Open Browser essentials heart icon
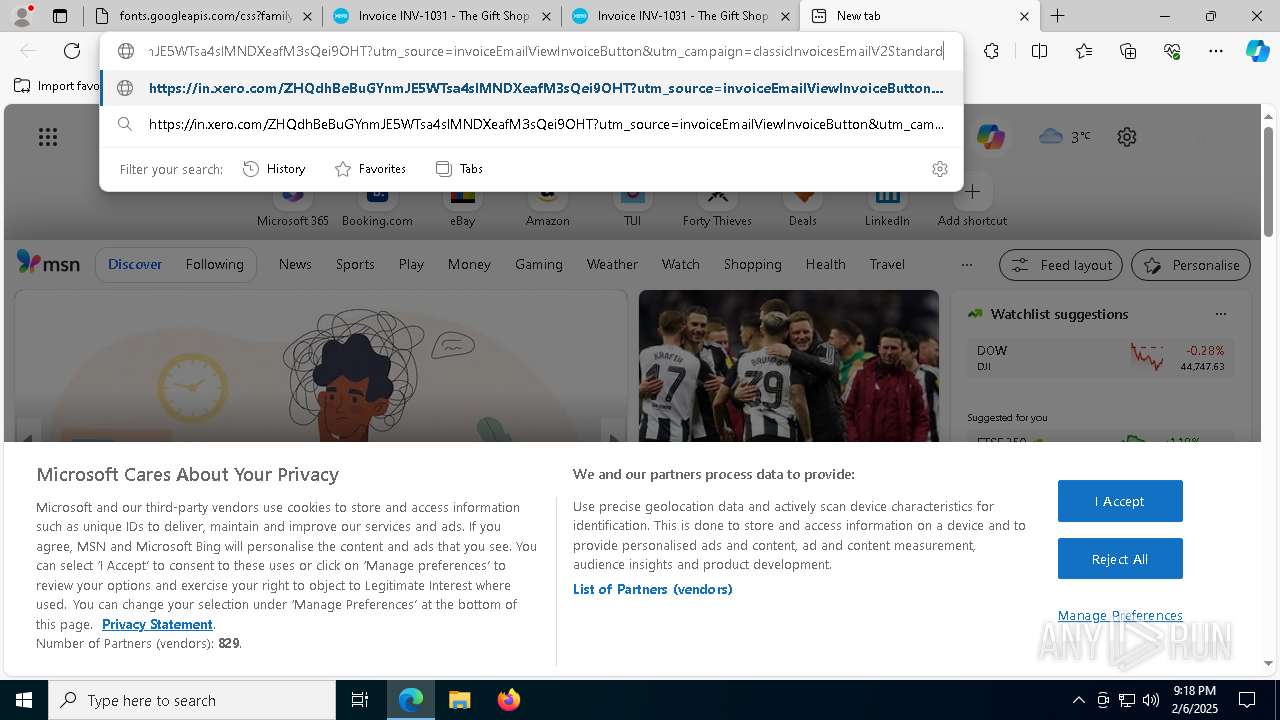 point(1172,51)
